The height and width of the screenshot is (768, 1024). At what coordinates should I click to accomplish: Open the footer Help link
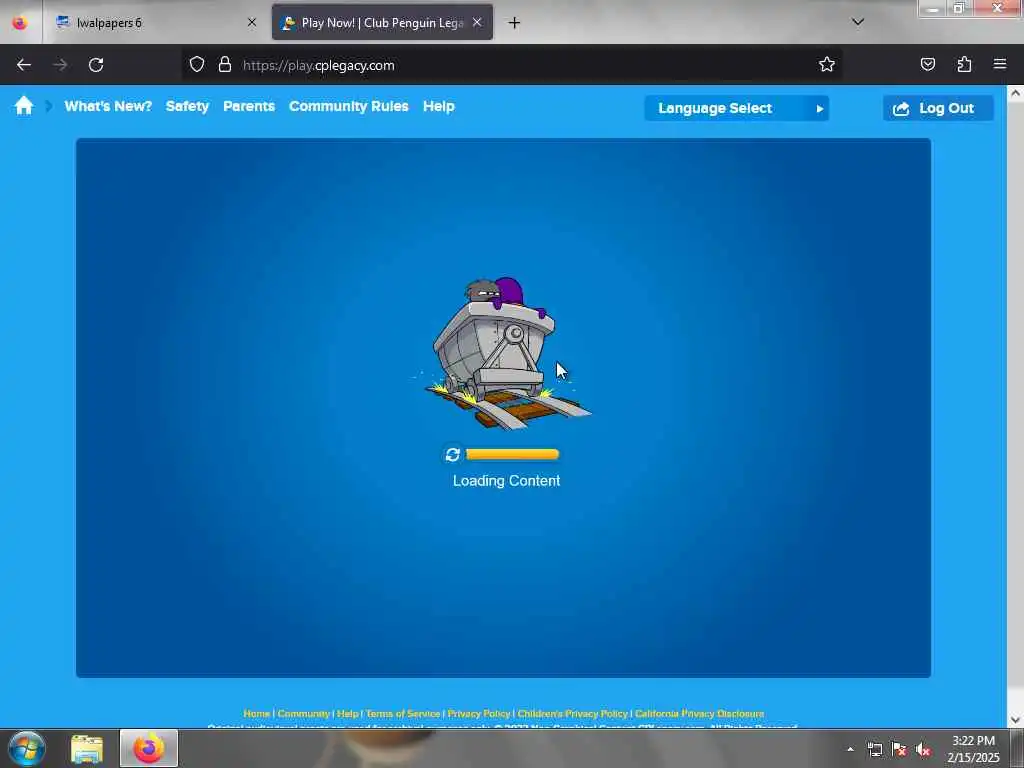(347, 714)
